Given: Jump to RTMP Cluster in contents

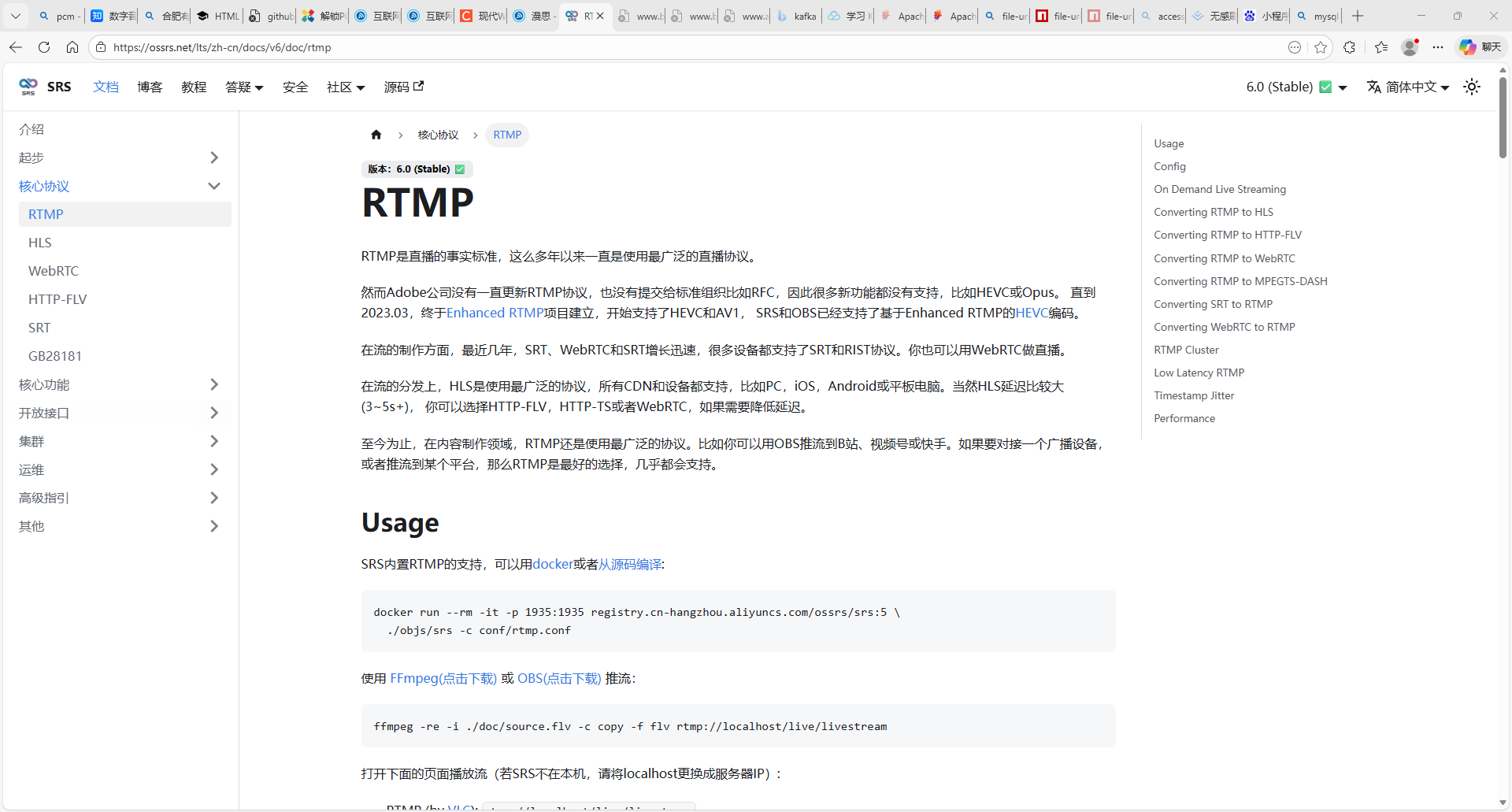Looking at the screenshot, I should pyautogui.click(x=1186, y=350).
